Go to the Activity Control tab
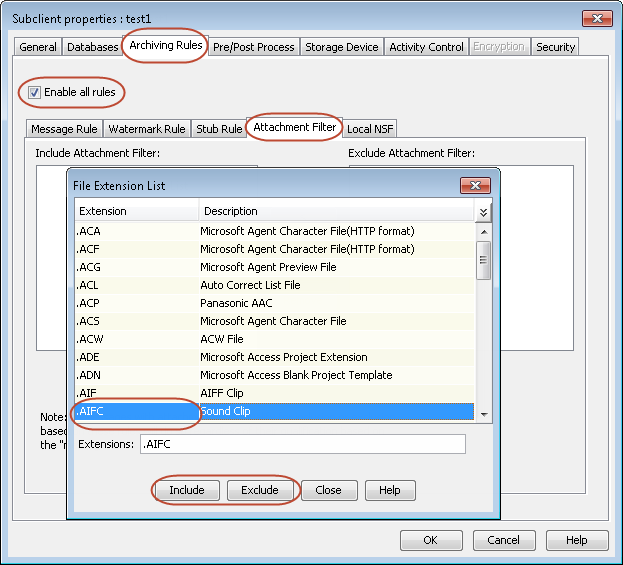This screenshot has height=565, width=623. [426, 47]
